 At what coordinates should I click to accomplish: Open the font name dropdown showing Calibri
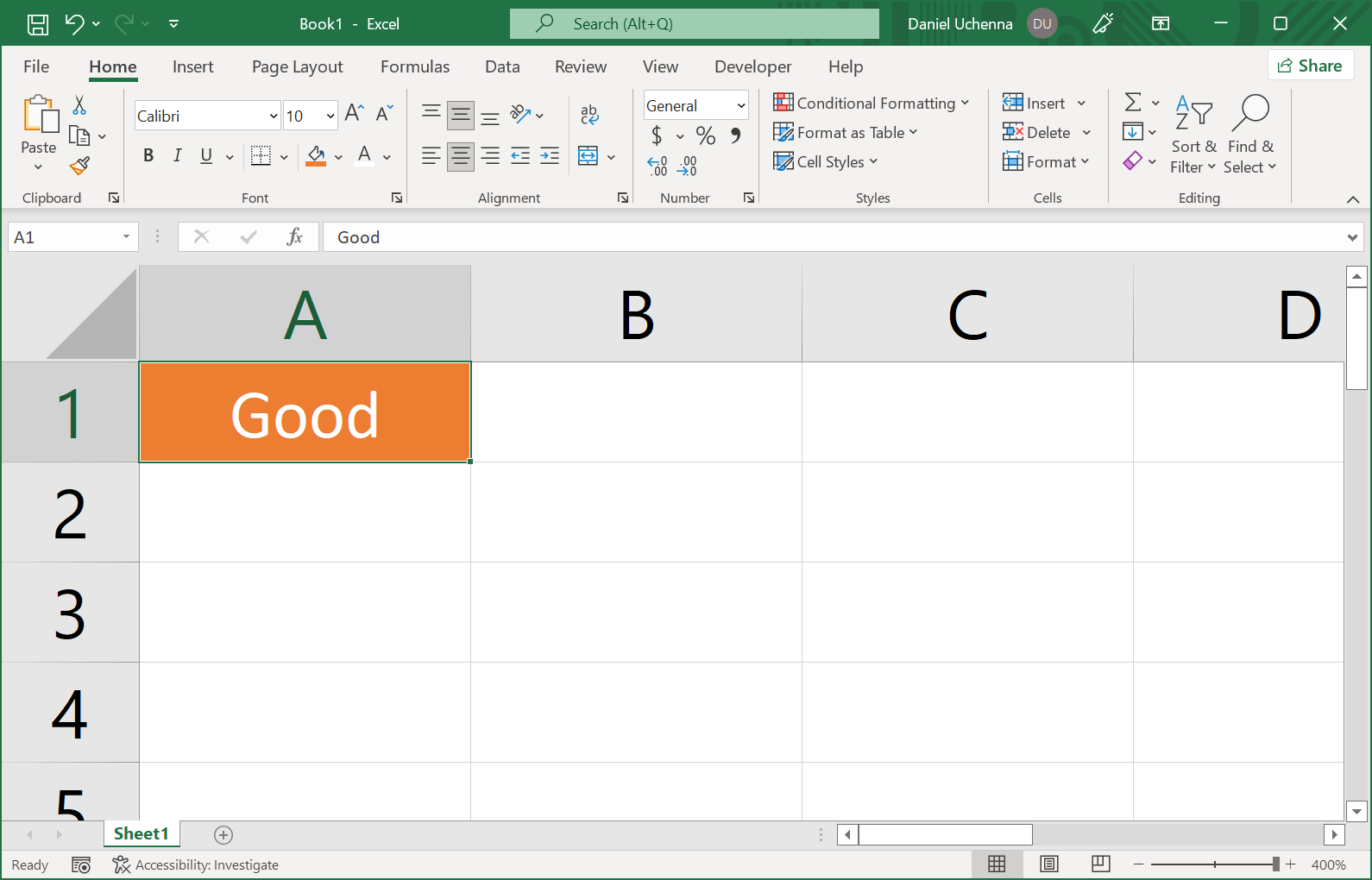tap(273, 116)
